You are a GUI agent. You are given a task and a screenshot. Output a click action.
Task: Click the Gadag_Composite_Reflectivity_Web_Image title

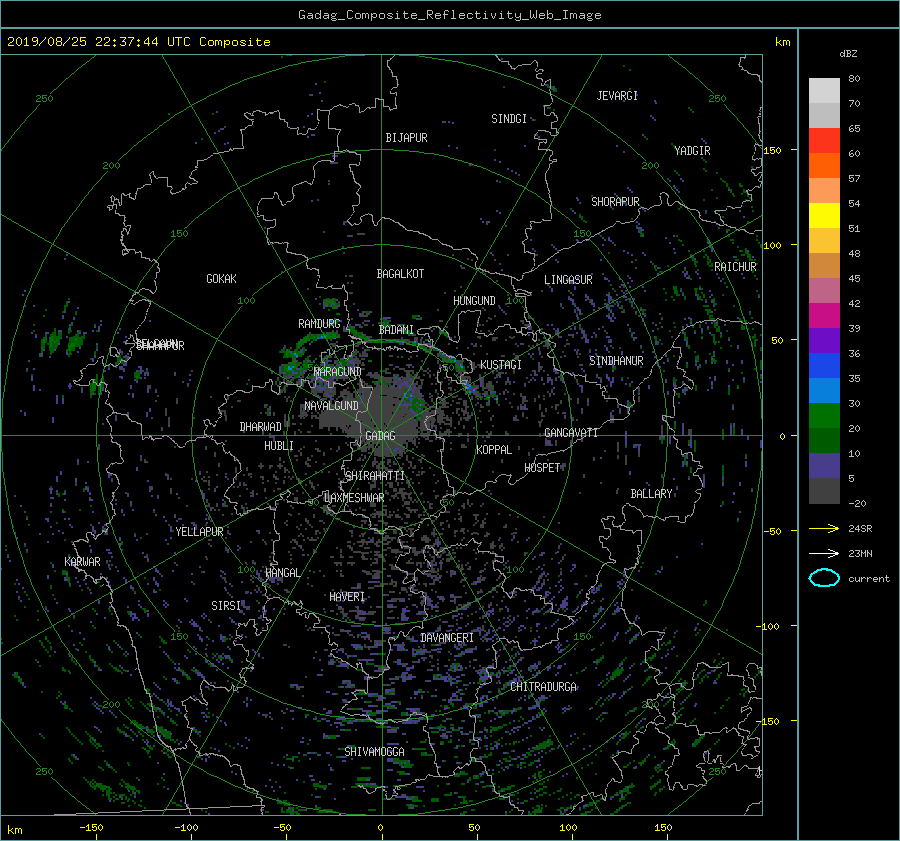[x=449, y=15]
